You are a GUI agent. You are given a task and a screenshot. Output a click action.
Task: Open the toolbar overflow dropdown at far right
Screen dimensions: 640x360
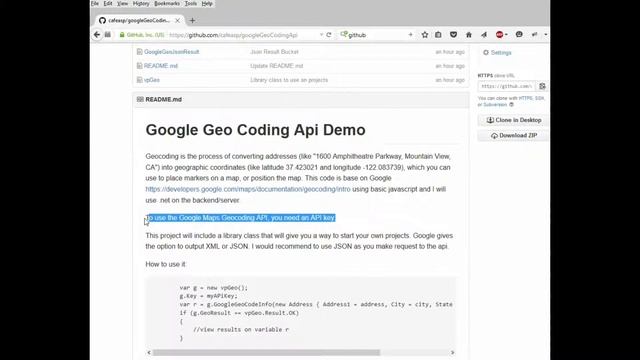pos(546,35)
